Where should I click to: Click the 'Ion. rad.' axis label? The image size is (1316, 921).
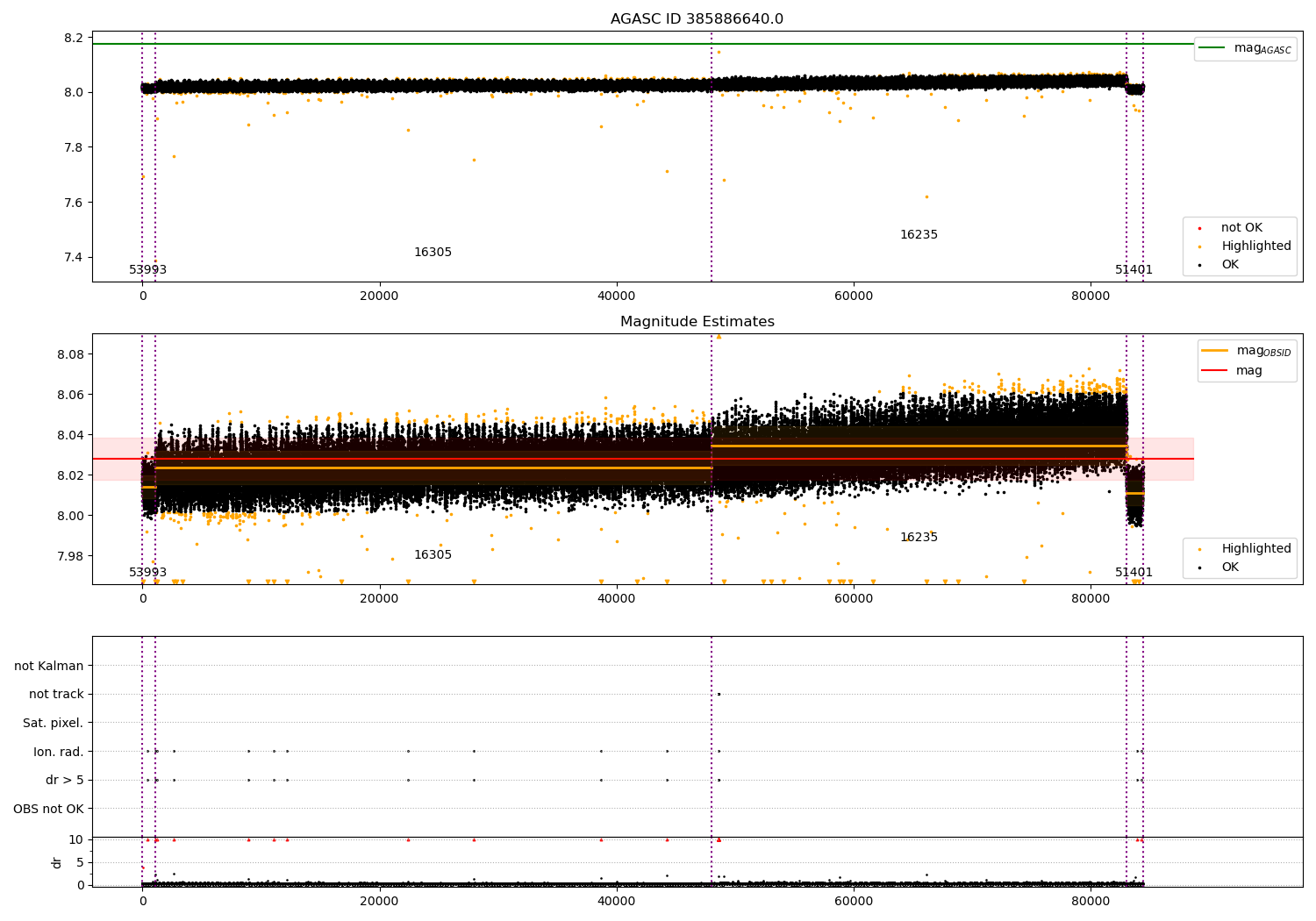pyautogui.click(x=59, y=753)
